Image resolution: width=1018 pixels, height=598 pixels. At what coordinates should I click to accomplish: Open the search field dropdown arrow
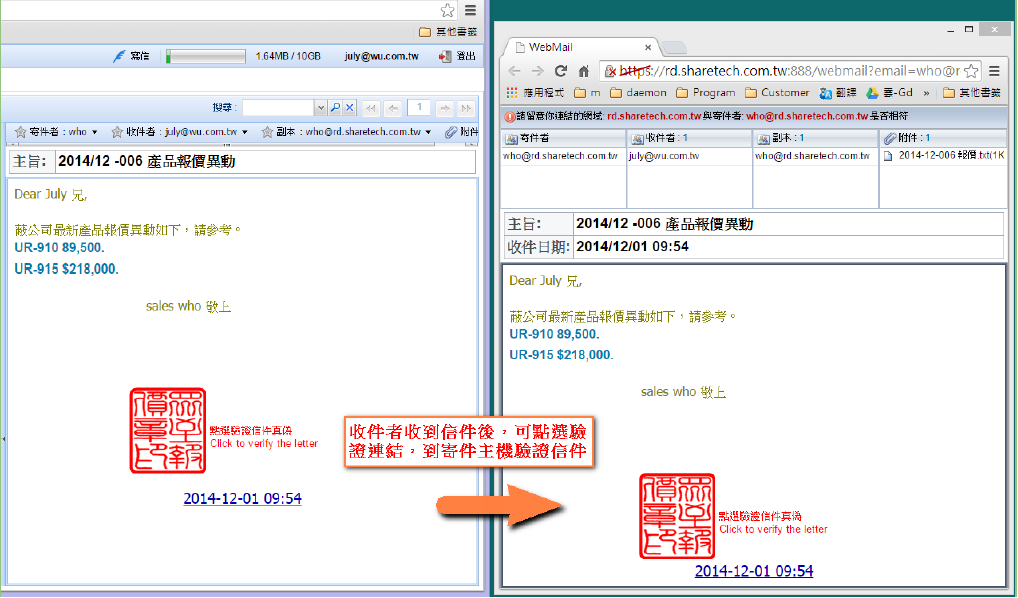click(x=320, y=107)
